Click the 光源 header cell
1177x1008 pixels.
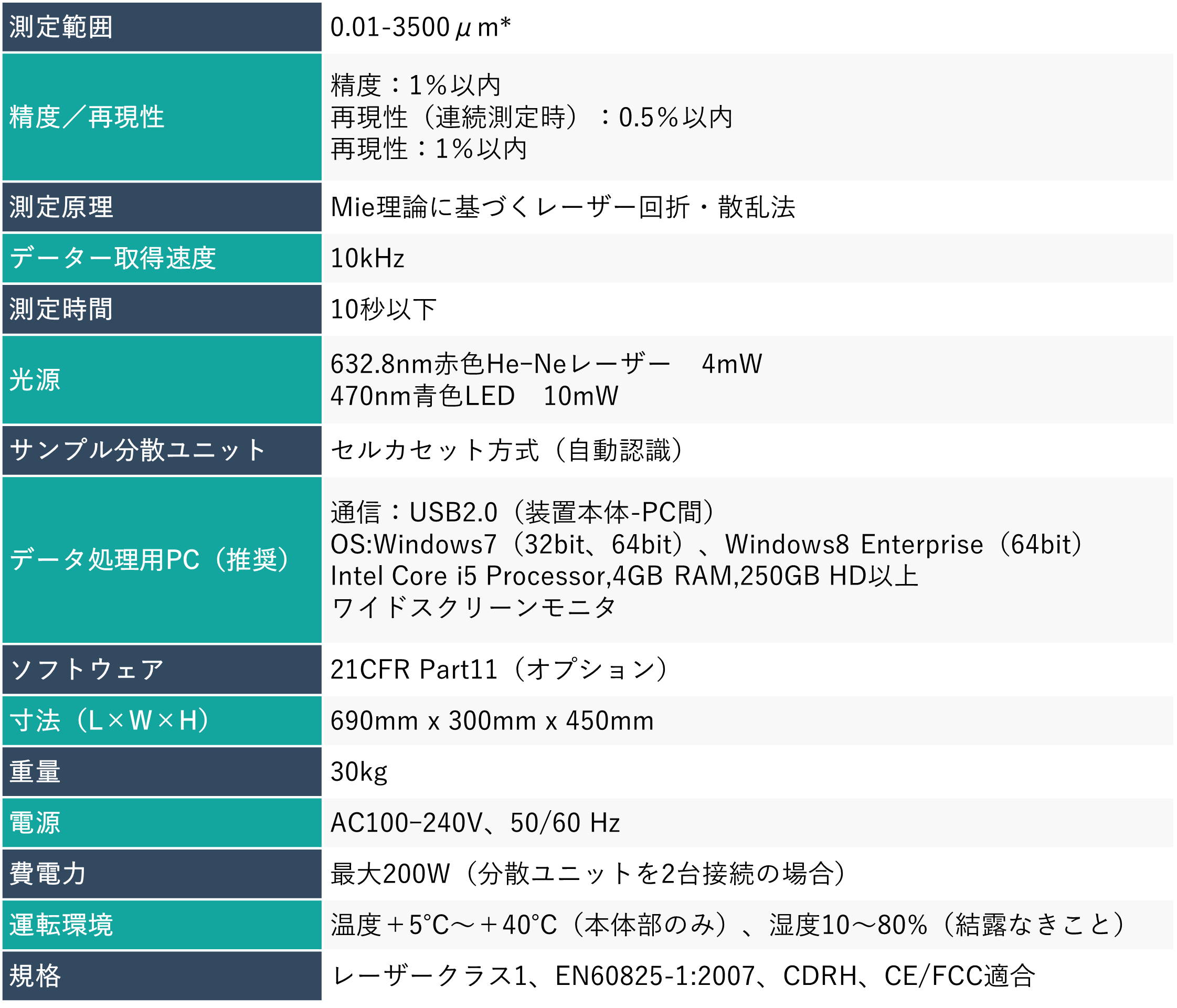pos(35,379)
